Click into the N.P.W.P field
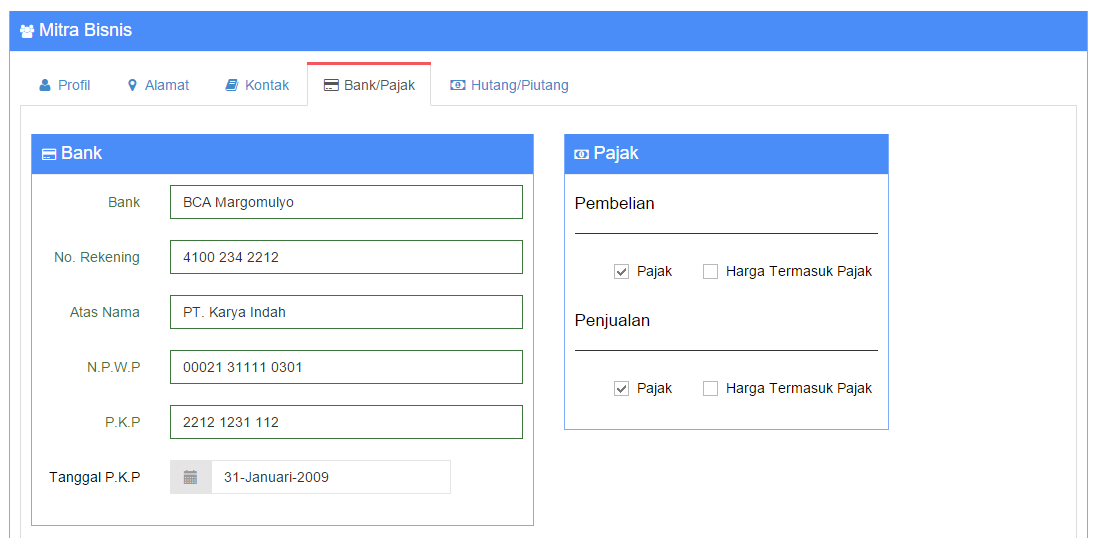The image size is (1099, 538). point(346,367)
